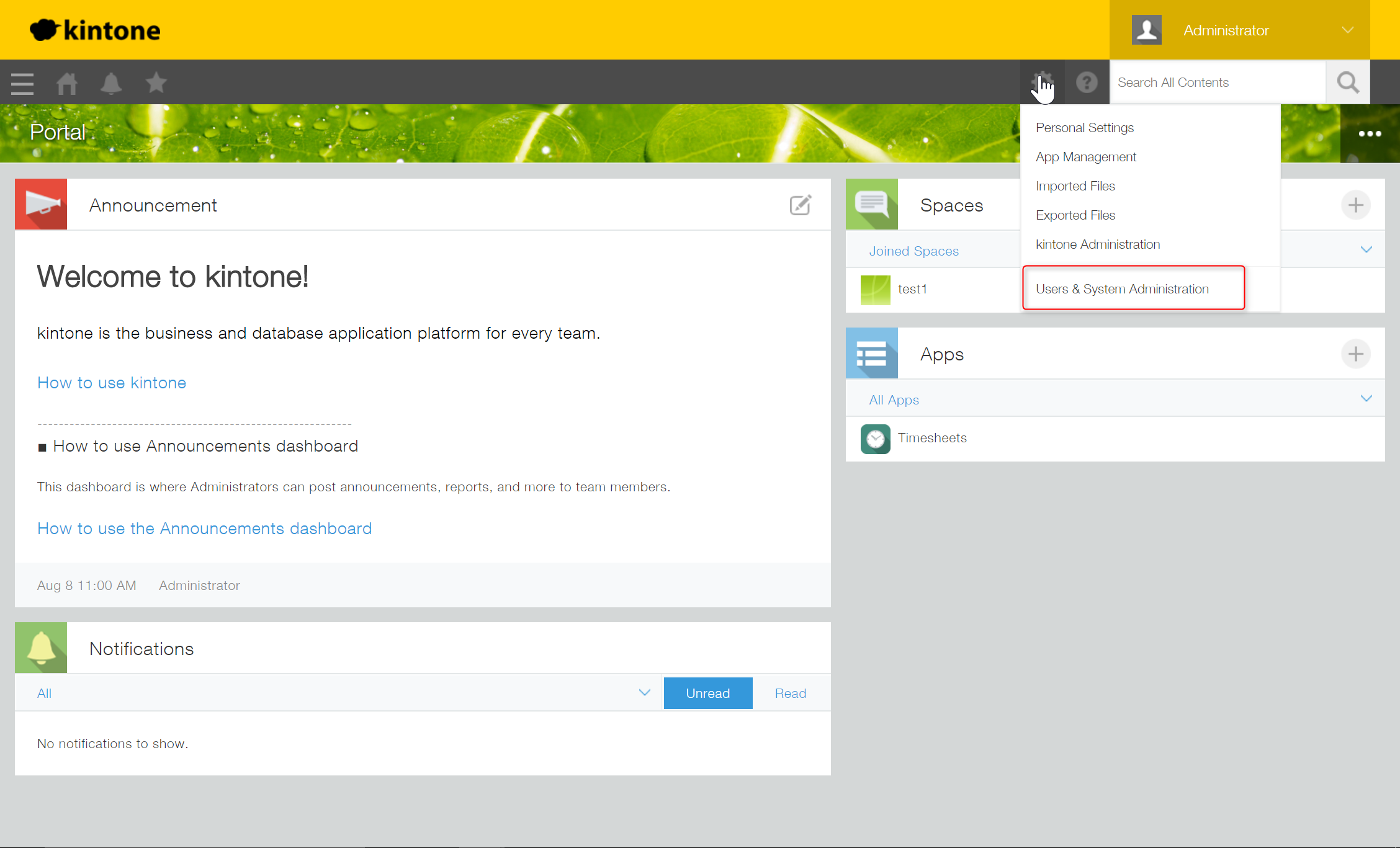Add a new app with plus

(x=1356, y=354)
